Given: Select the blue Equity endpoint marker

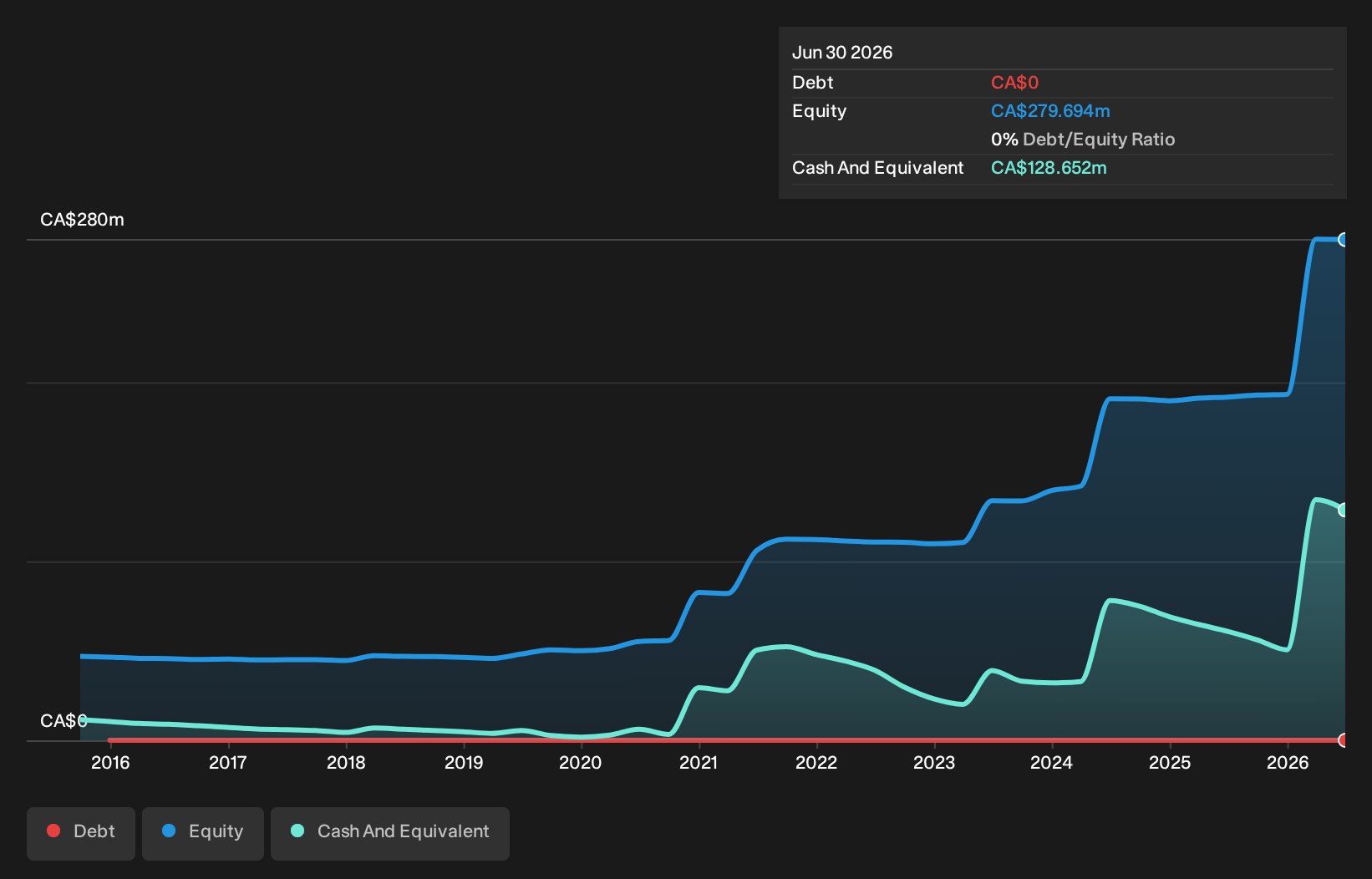Looking at the screenshot, I should (1344, 240).
